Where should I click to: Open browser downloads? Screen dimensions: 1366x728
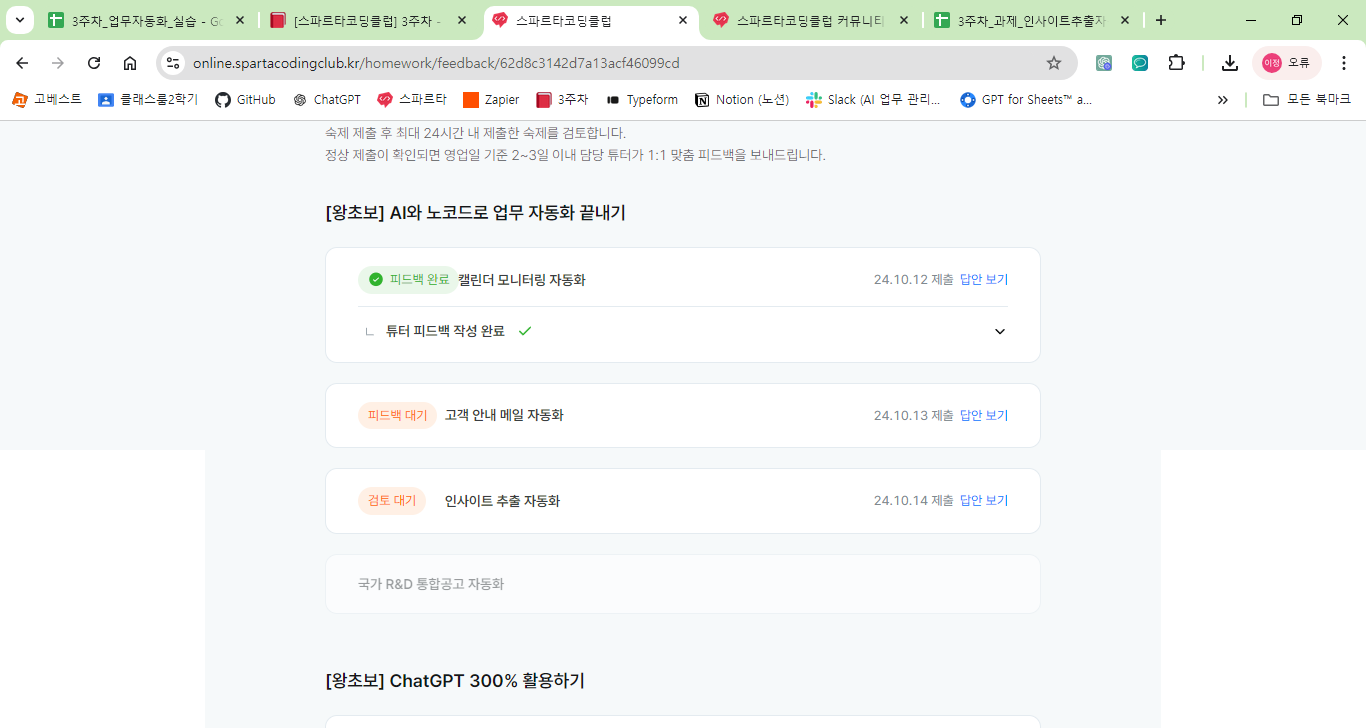click(x=1230, y=63)
